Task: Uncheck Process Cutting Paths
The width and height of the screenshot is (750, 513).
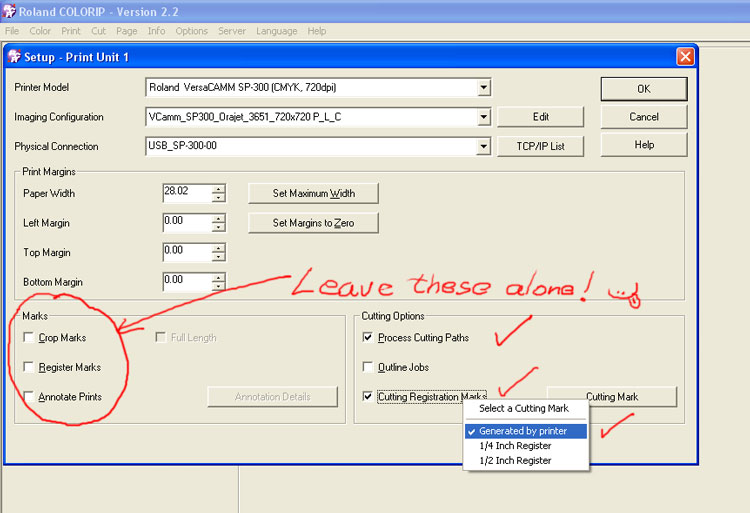Action: pos(368,338)
